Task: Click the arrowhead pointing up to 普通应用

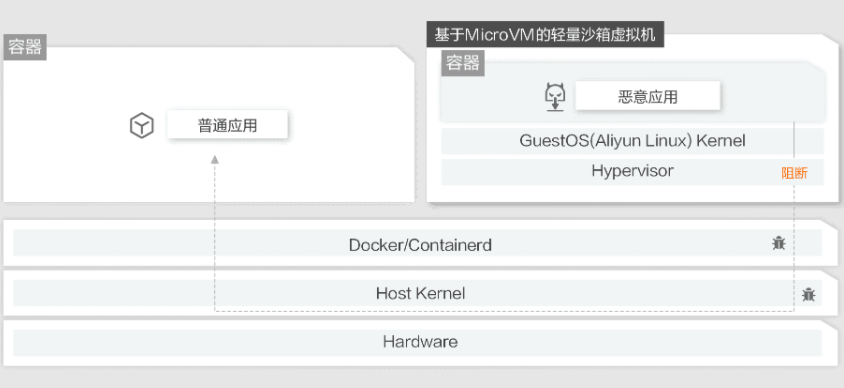Action: point(215,159)
